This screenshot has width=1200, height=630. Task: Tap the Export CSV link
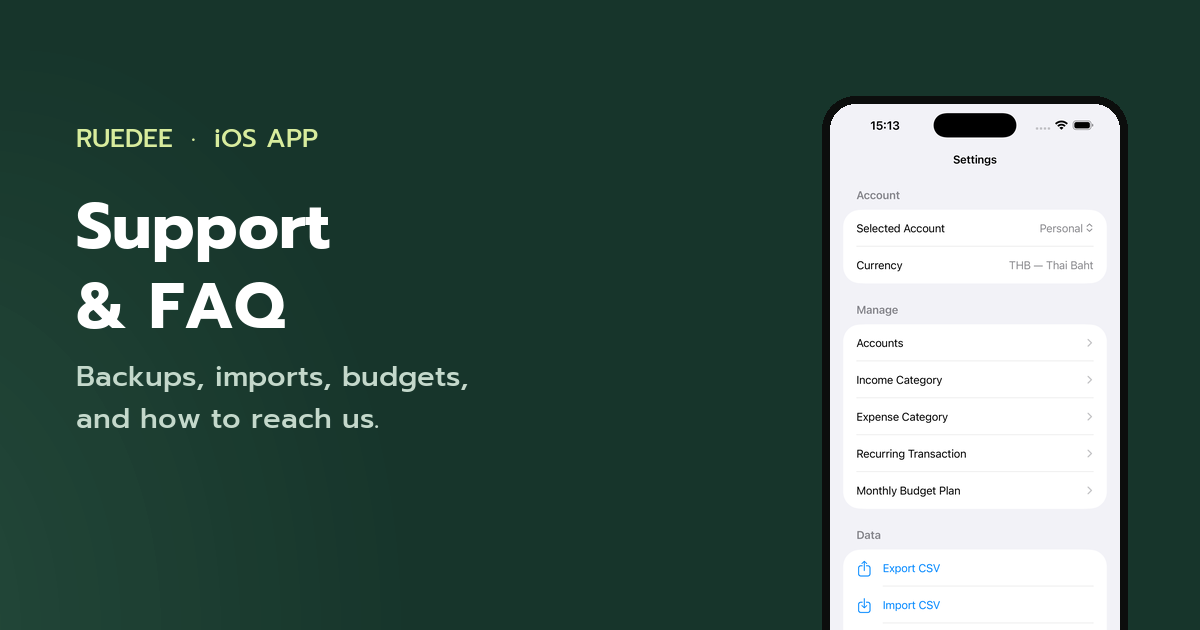(x=911, y=568)
